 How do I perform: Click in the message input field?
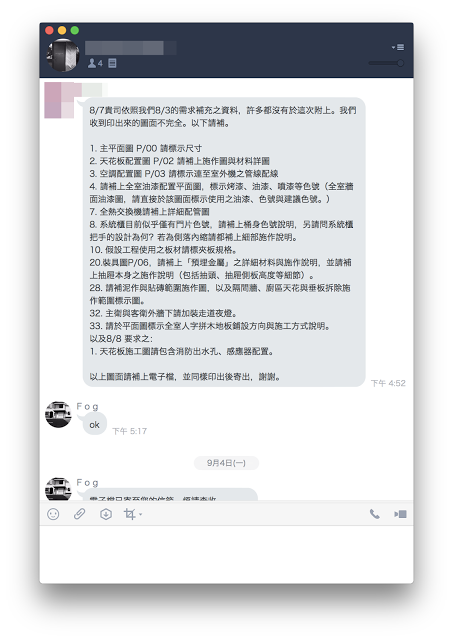(226, 554)
